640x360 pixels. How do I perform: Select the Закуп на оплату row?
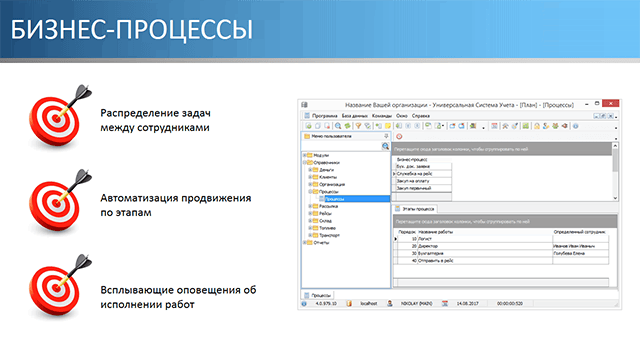pos(423,181)
